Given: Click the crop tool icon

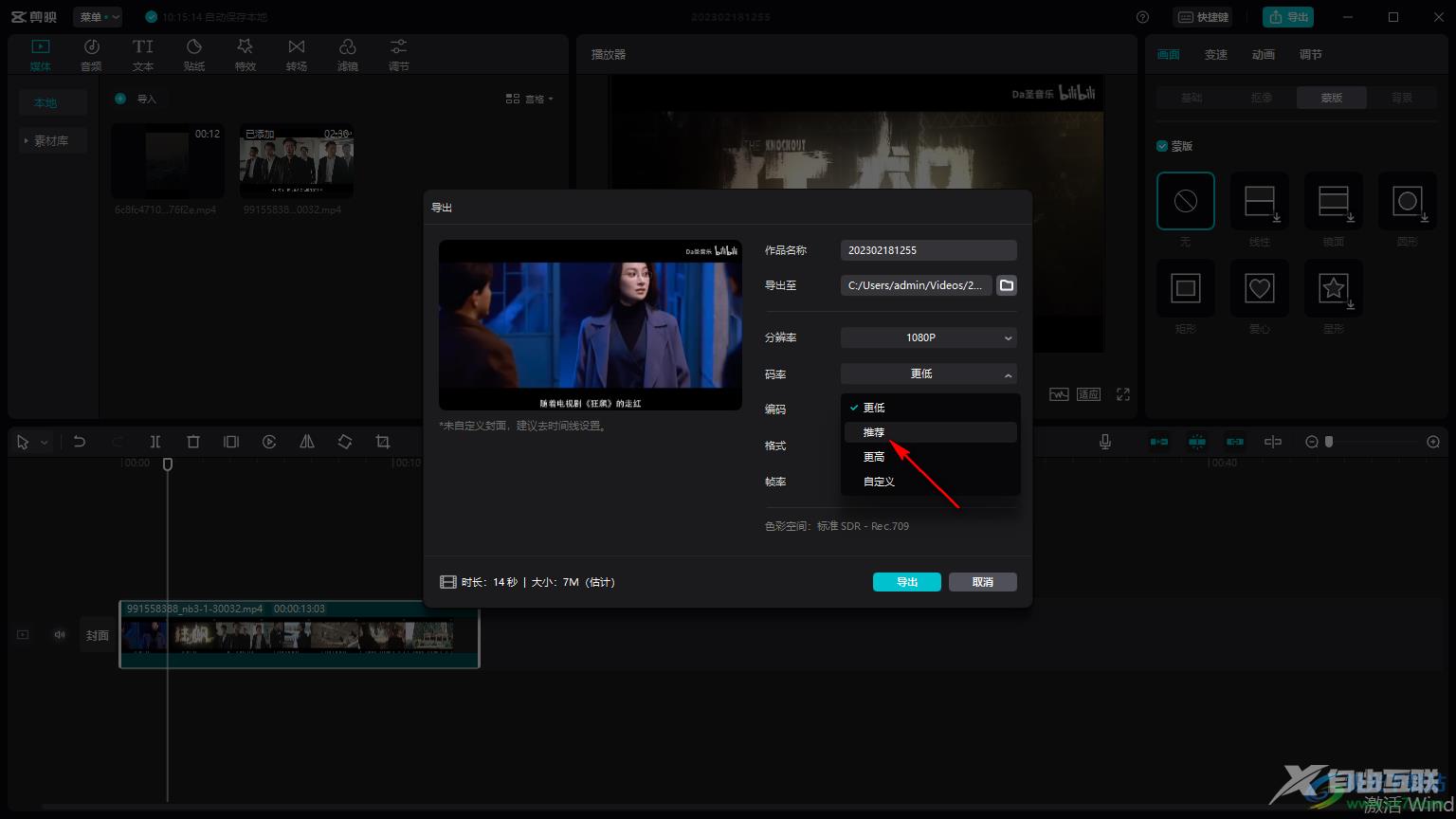Looking at the screenshot, I should [383, 442].
